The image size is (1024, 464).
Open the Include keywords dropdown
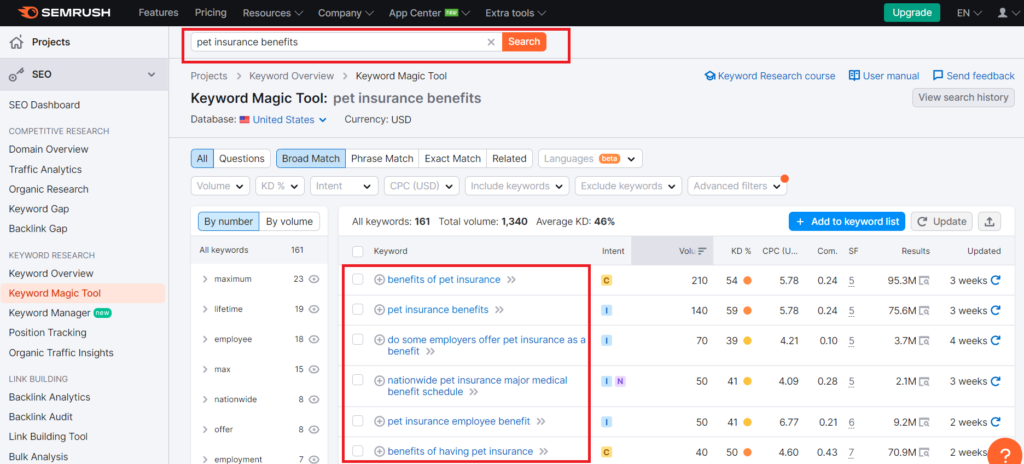517,186
